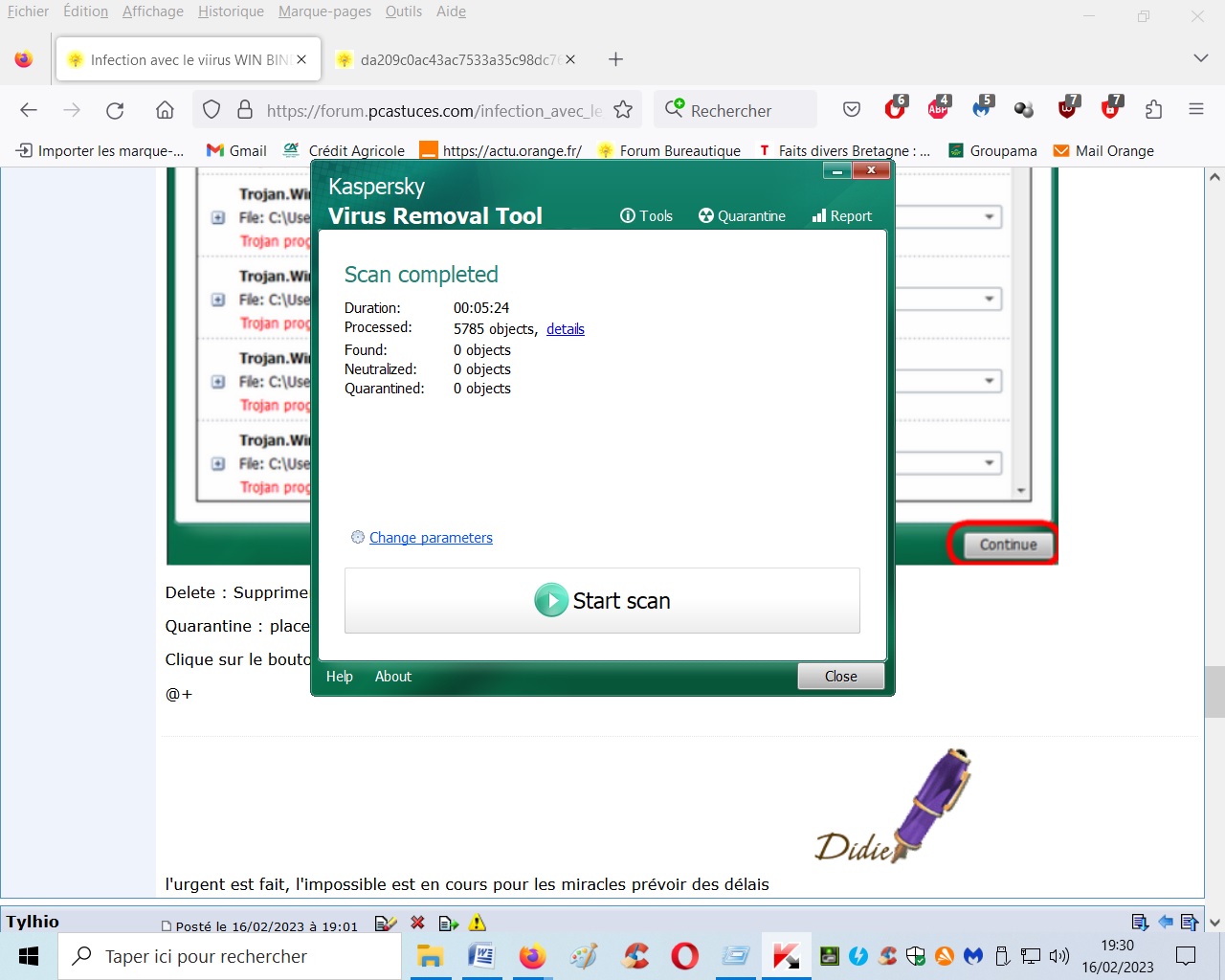Reload the current Firefox page
The width and height of the screenshot is (1225, 980).
click(x=115, y=110)
